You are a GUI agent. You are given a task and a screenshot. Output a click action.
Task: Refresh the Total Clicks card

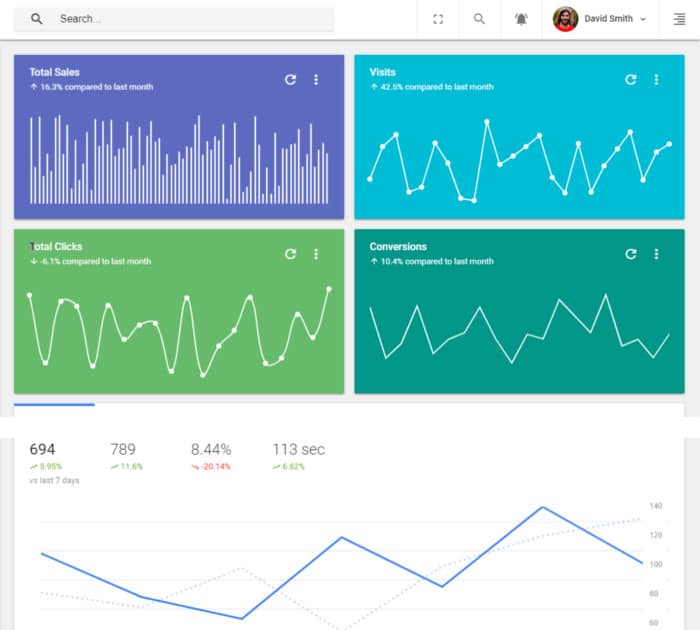(x=290, y=254)
